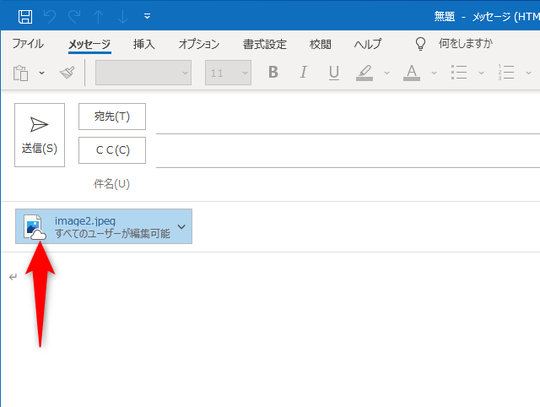This screenshot has width=540, height=407.
Task: Click the CC(C) button
Action: tap(112, 150)
